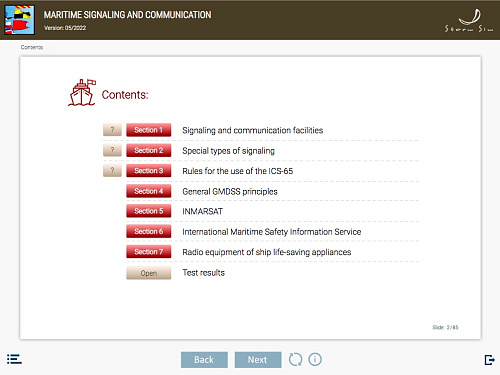Image resolution: width=500 pixels, height=375 pixels.
Task: Open Section 7 button
Action: tap(149, 252)
